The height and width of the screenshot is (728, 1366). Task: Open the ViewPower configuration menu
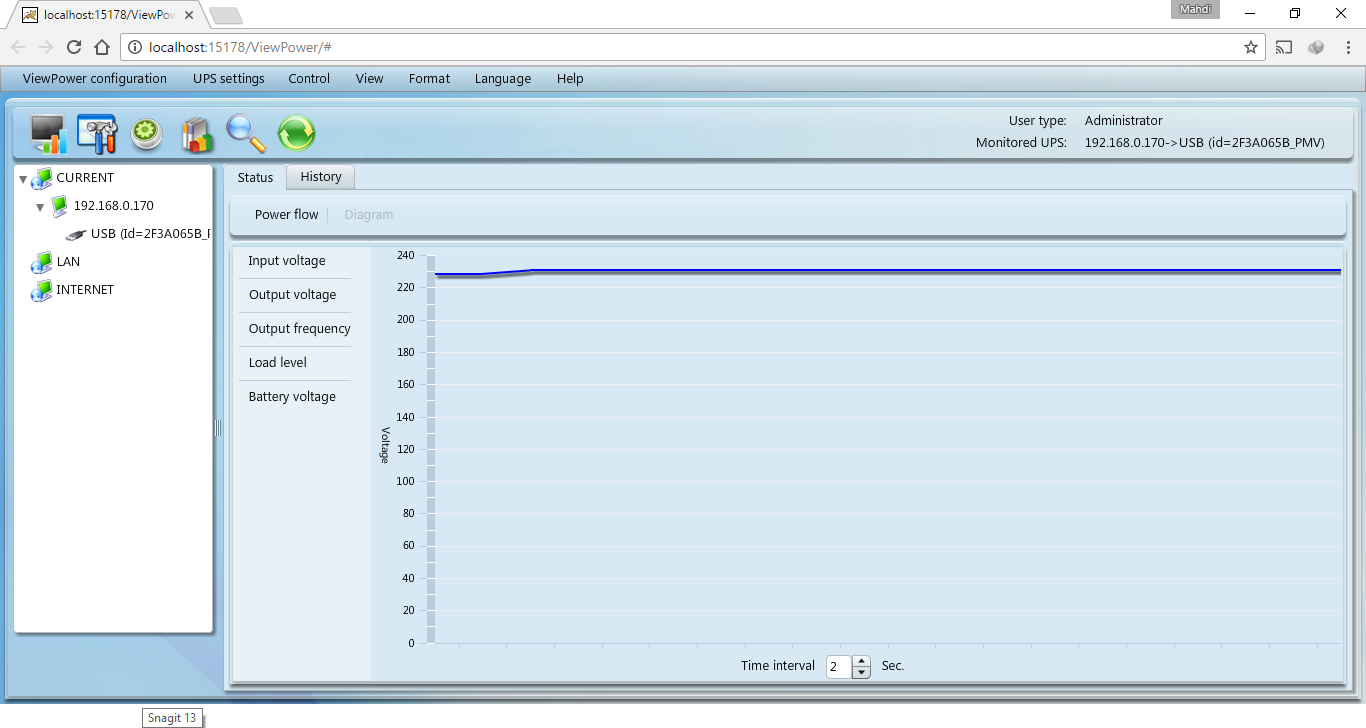click(x=95, y=79)
